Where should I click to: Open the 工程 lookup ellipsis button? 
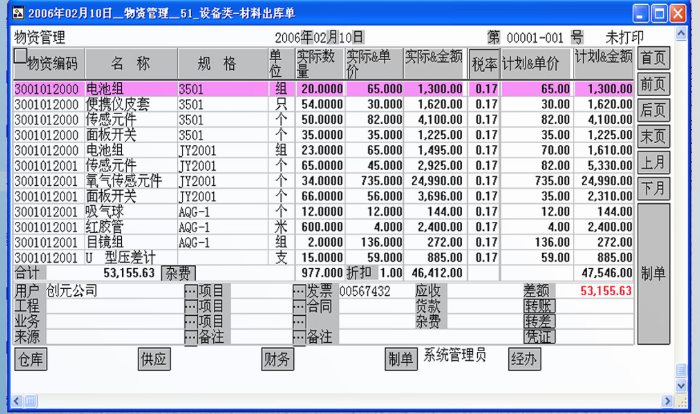(x=190, y=306)
